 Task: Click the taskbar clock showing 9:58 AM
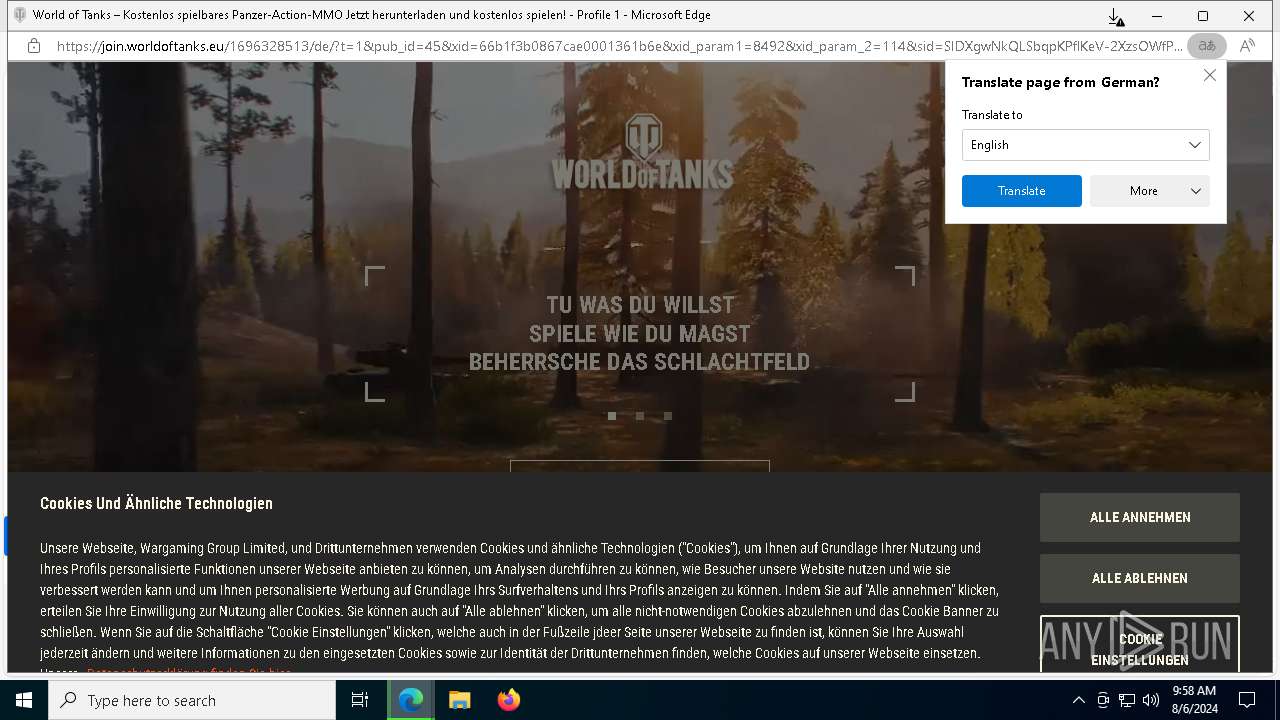1194,700
